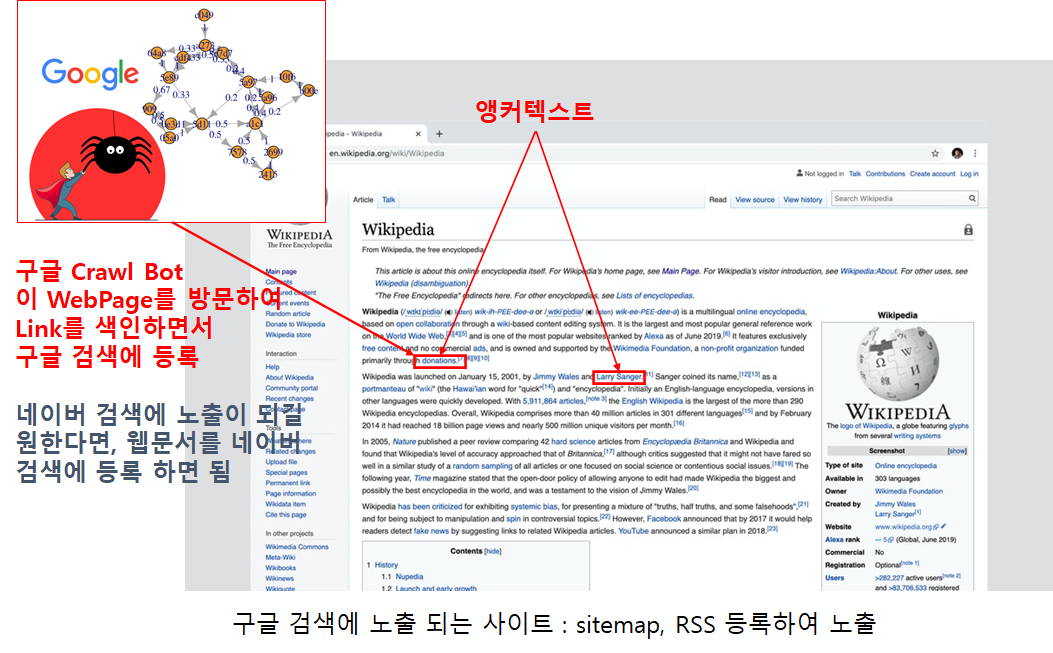Collapse Contents with the hide toggle
The height and width of the screenshot is (653, 1053).
(493, 551)
